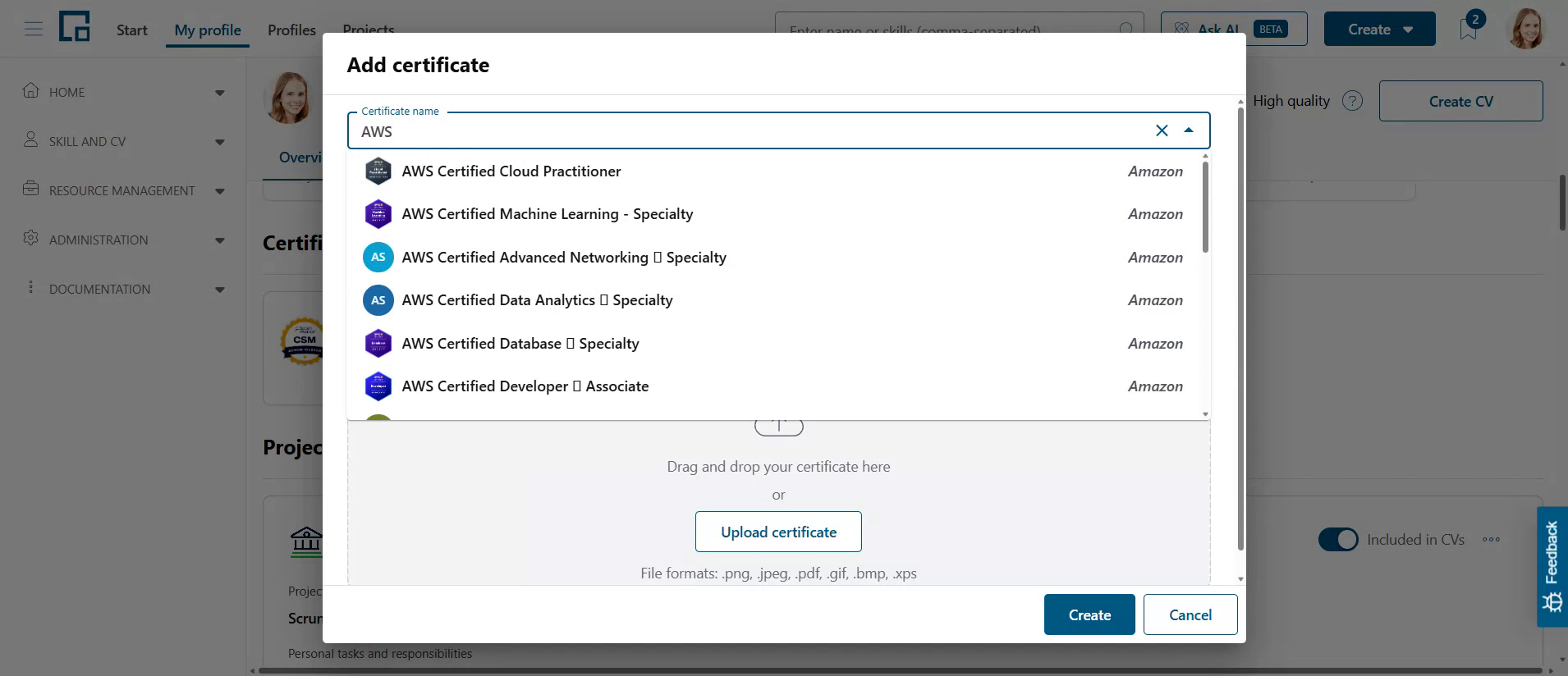Click the app logo in header

[74, 26]
